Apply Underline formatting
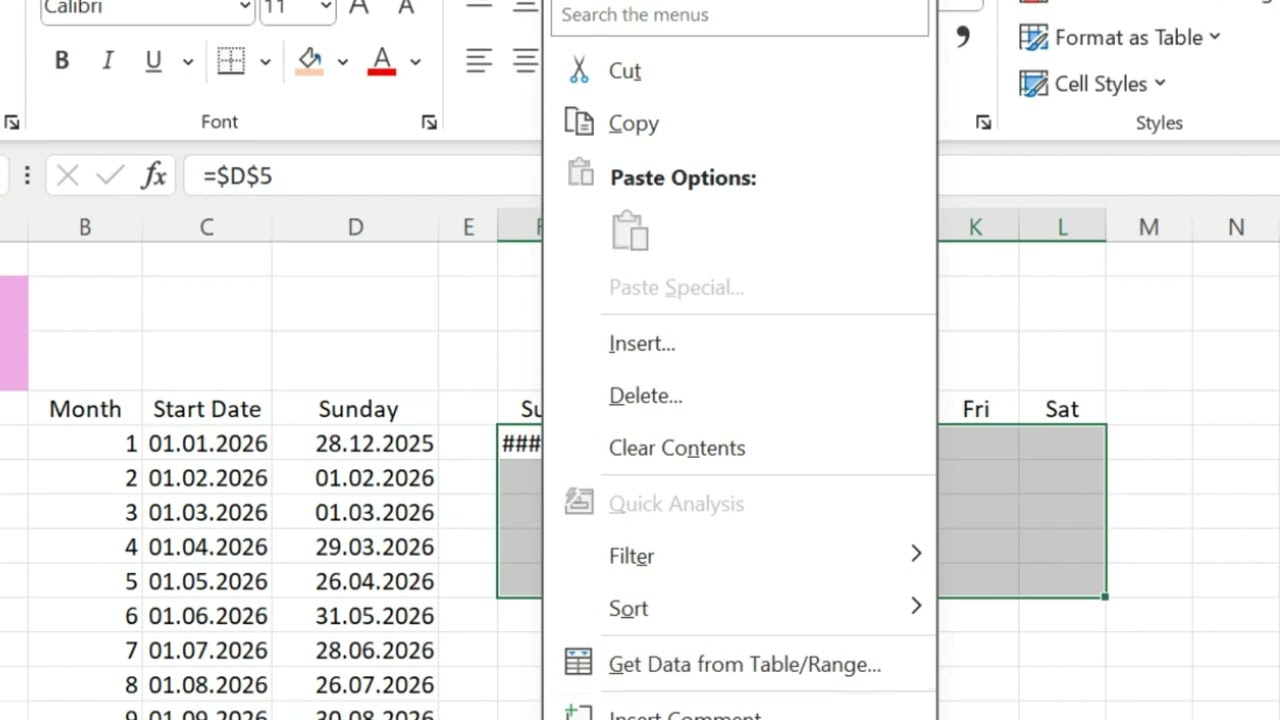The height and width of the screenshot is (720, 1280). point(153,61)
